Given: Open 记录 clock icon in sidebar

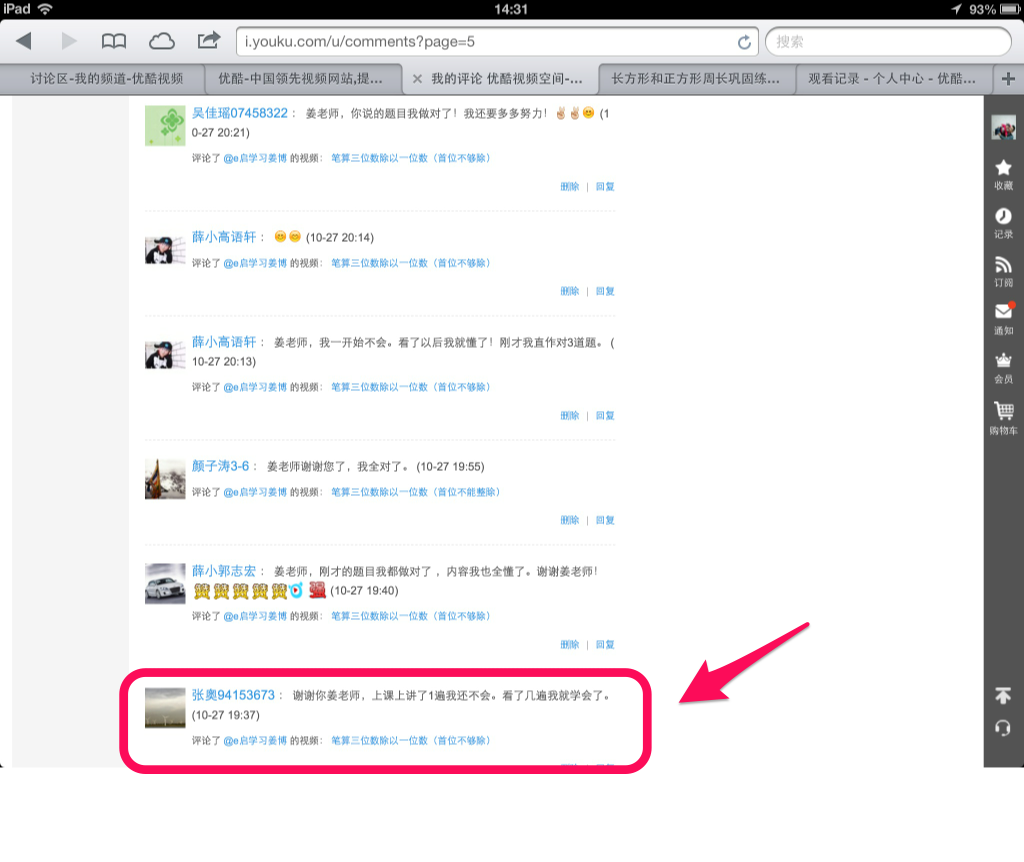Looking at the screenshot, I should click(x=1003, y=223).
